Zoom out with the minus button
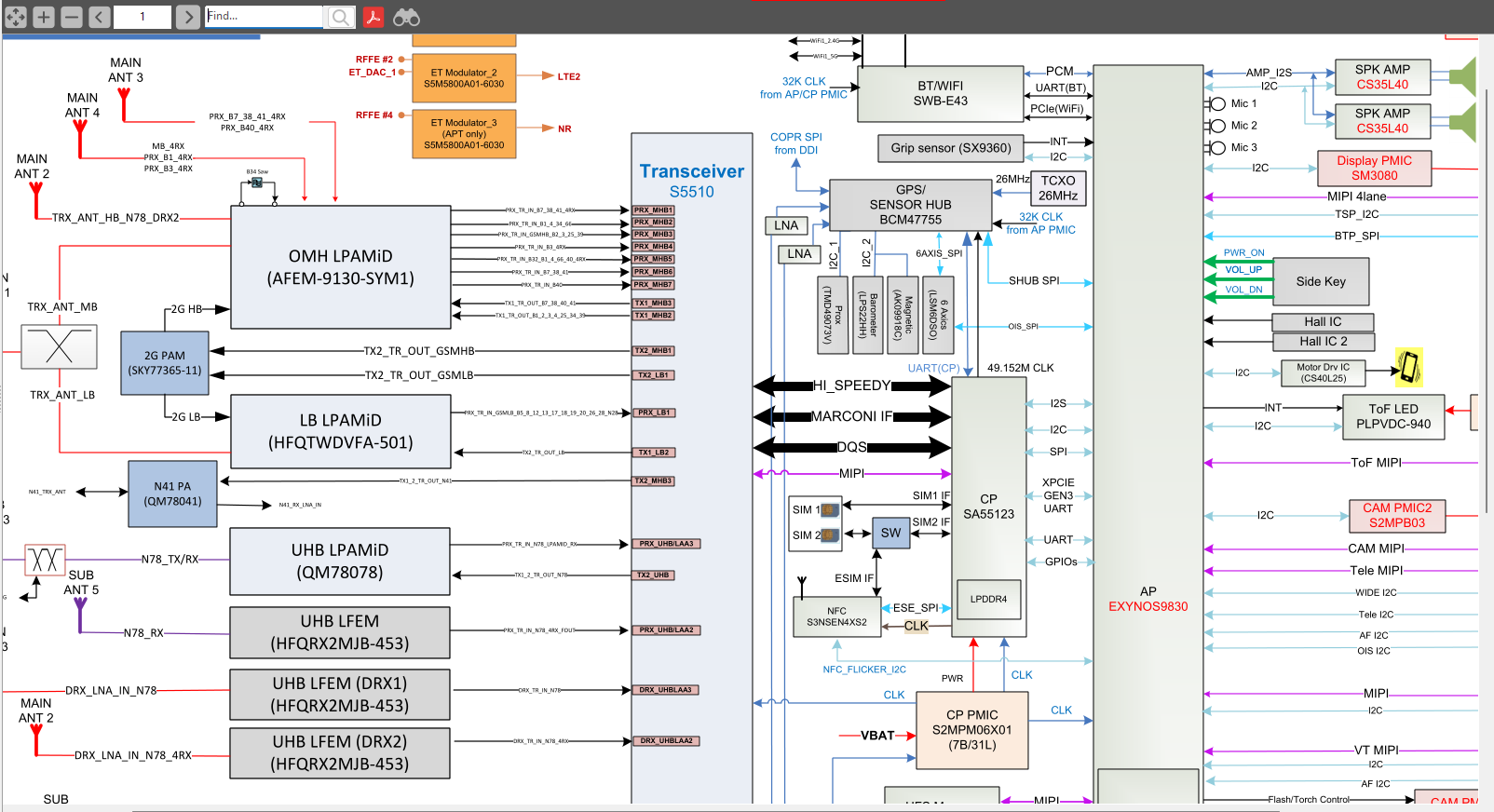Viewport: 1494px width, 812px height. 72,16
